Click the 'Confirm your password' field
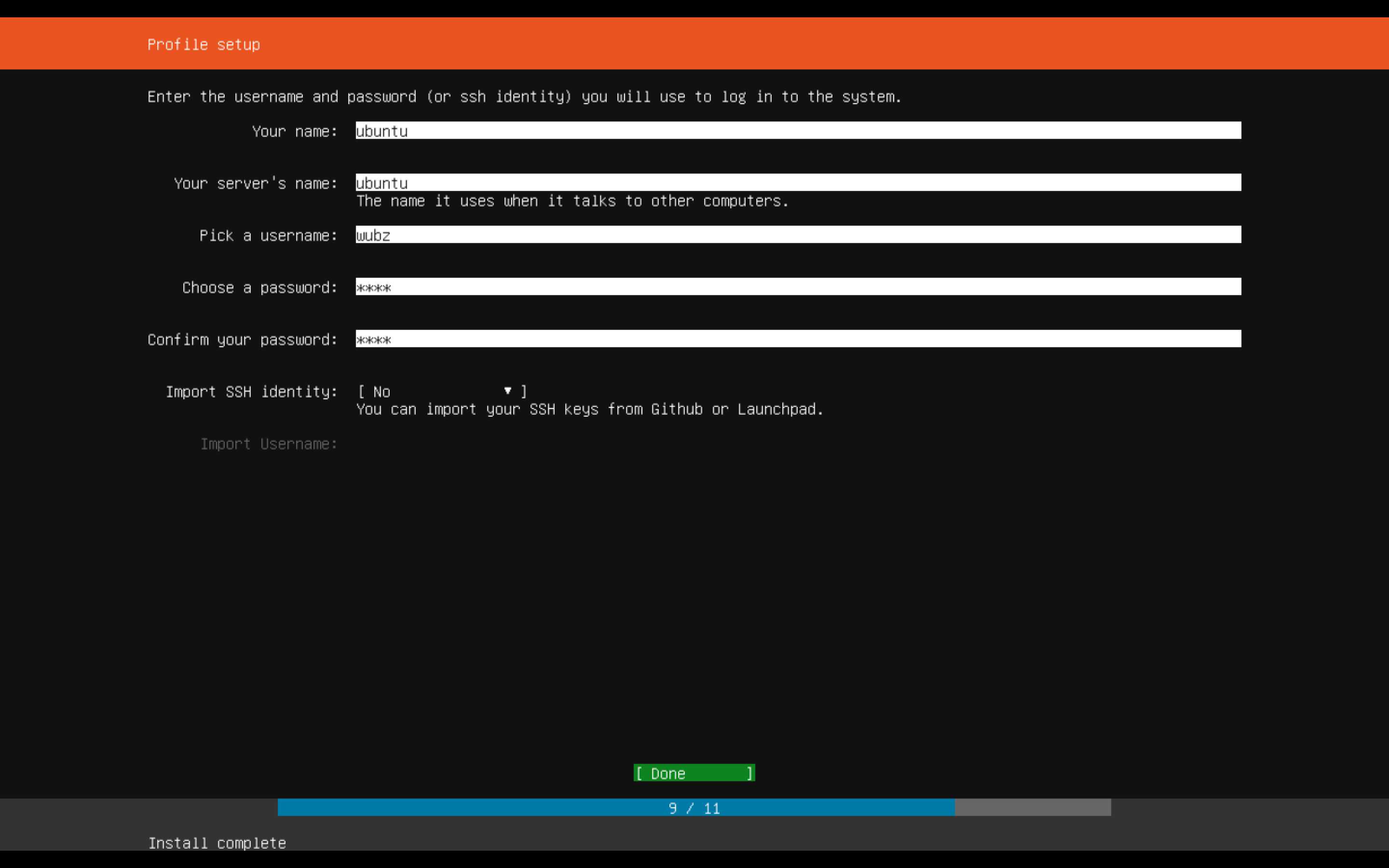 pos(798,339)
